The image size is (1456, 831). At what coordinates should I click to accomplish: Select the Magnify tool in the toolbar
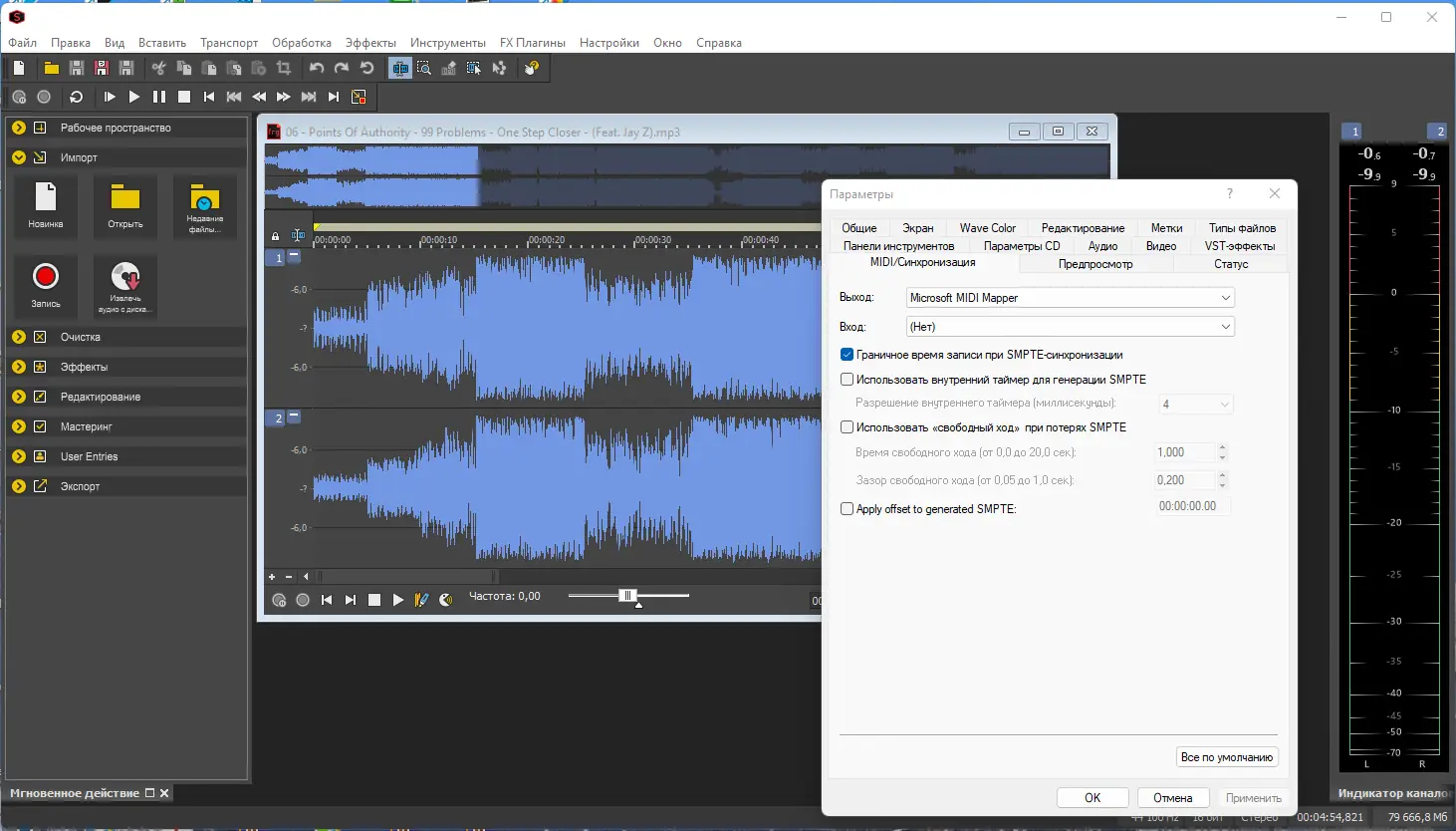(424, 68)
